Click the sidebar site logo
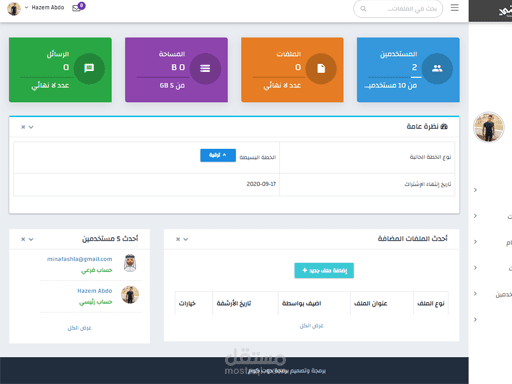This screenshot has width=512, height=384. (x=505, y=11)
